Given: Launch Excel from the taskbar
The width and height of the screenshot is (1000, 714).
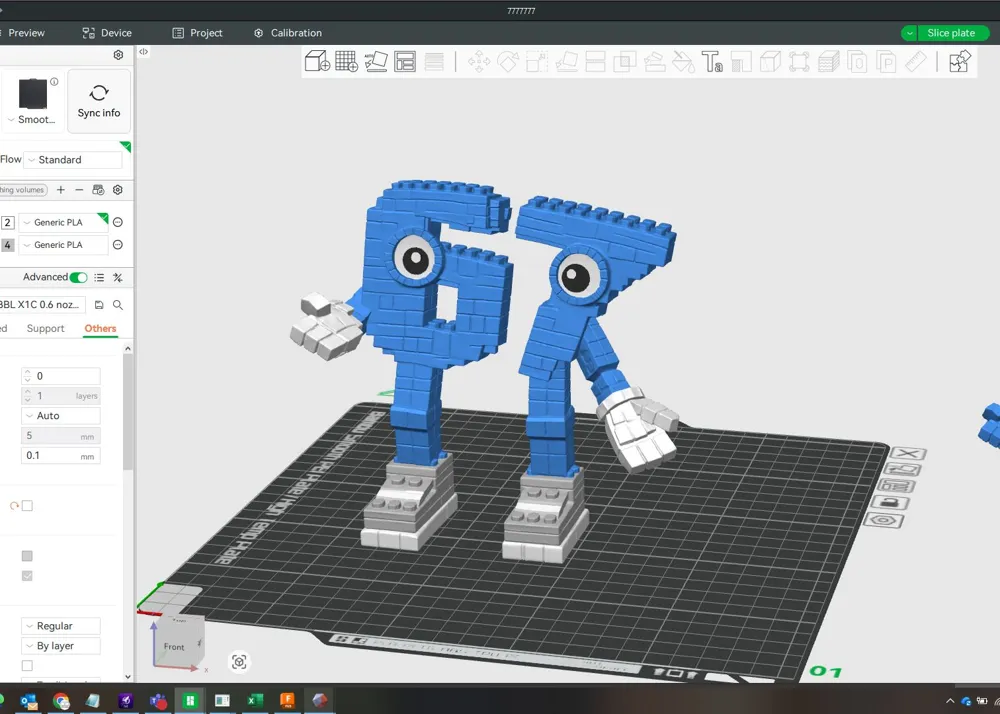Looking at the screenshot, I should tap(254, 701).
